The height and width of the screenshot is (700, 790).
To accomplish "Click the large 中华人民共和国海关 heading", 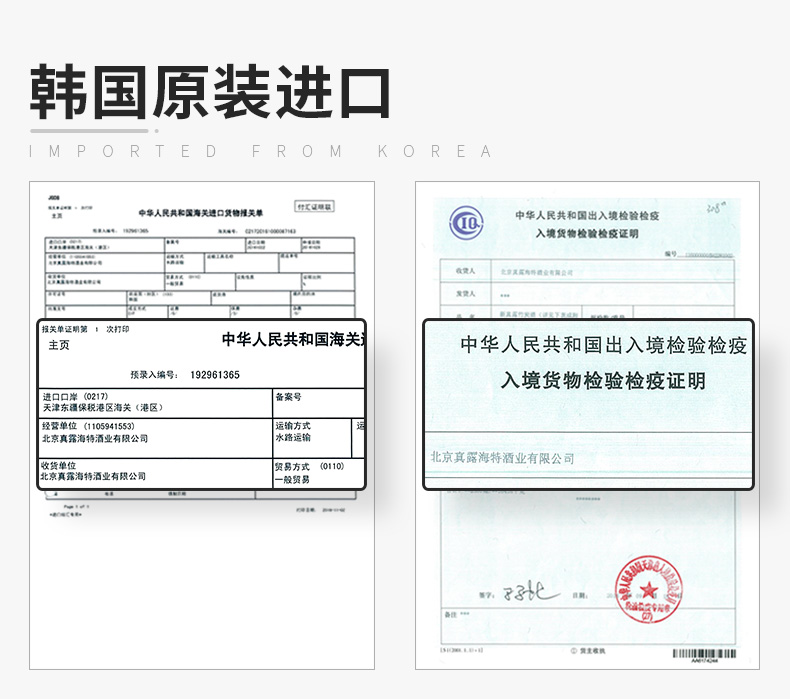I will pos(293,340).
